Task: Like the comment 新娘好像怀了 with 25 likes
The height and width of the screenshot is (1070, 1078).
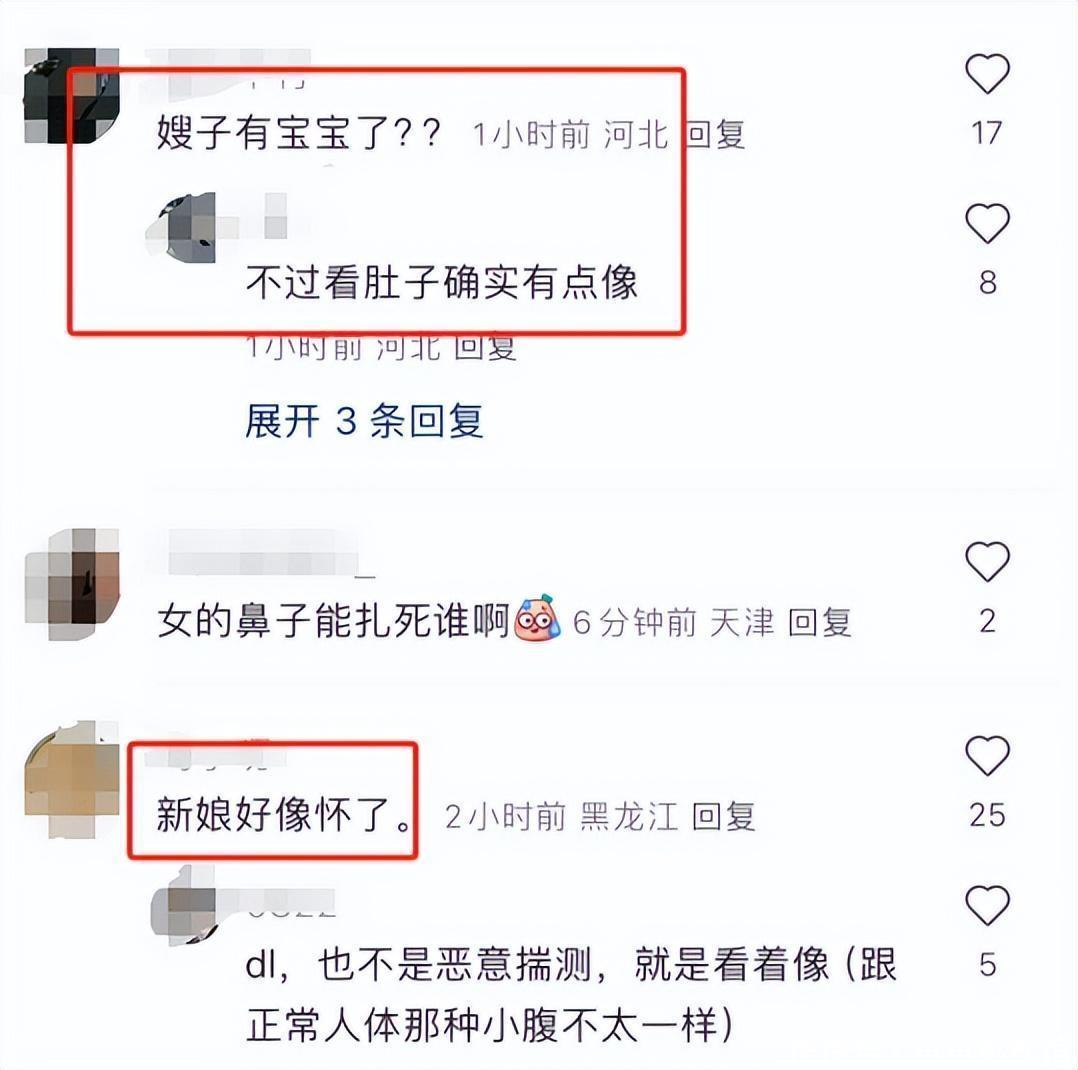Action: pyautogui.click(x=987, y=755)
